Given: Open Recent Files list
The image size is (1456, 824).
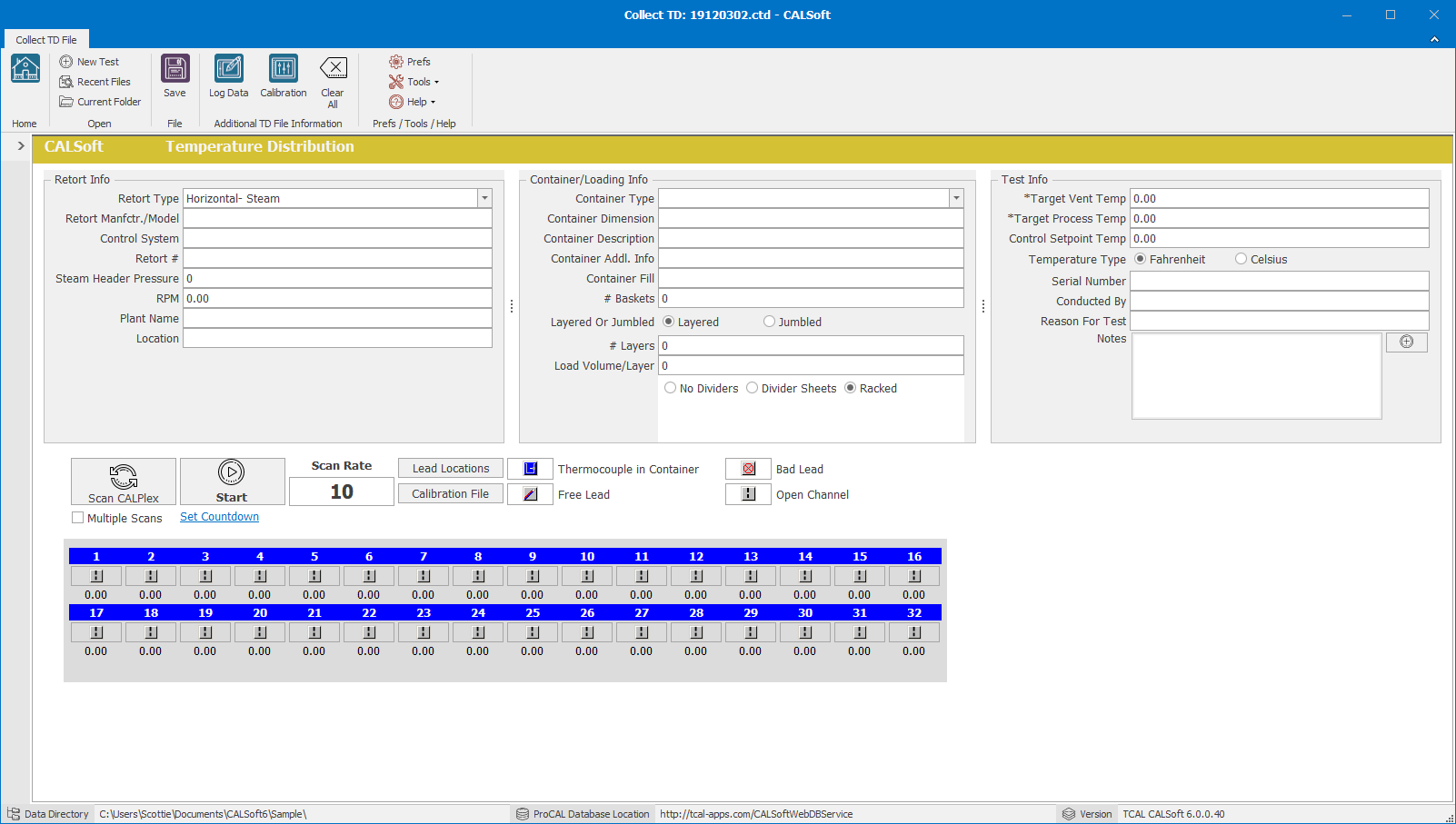Looking at the screenshot, I should tap(95, 82).
